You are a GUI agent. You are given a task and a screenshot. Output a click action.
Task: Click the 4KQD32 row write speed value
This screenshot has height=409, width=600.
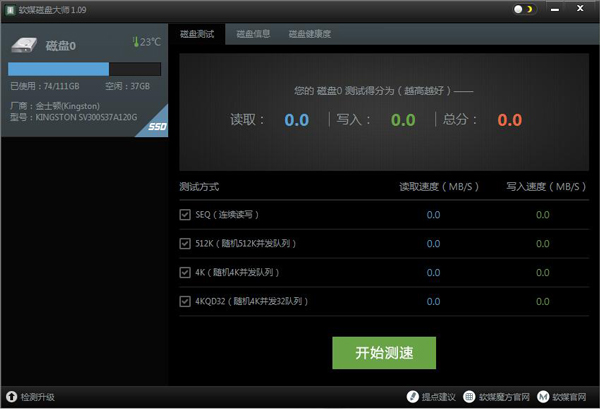click(543, 301)
